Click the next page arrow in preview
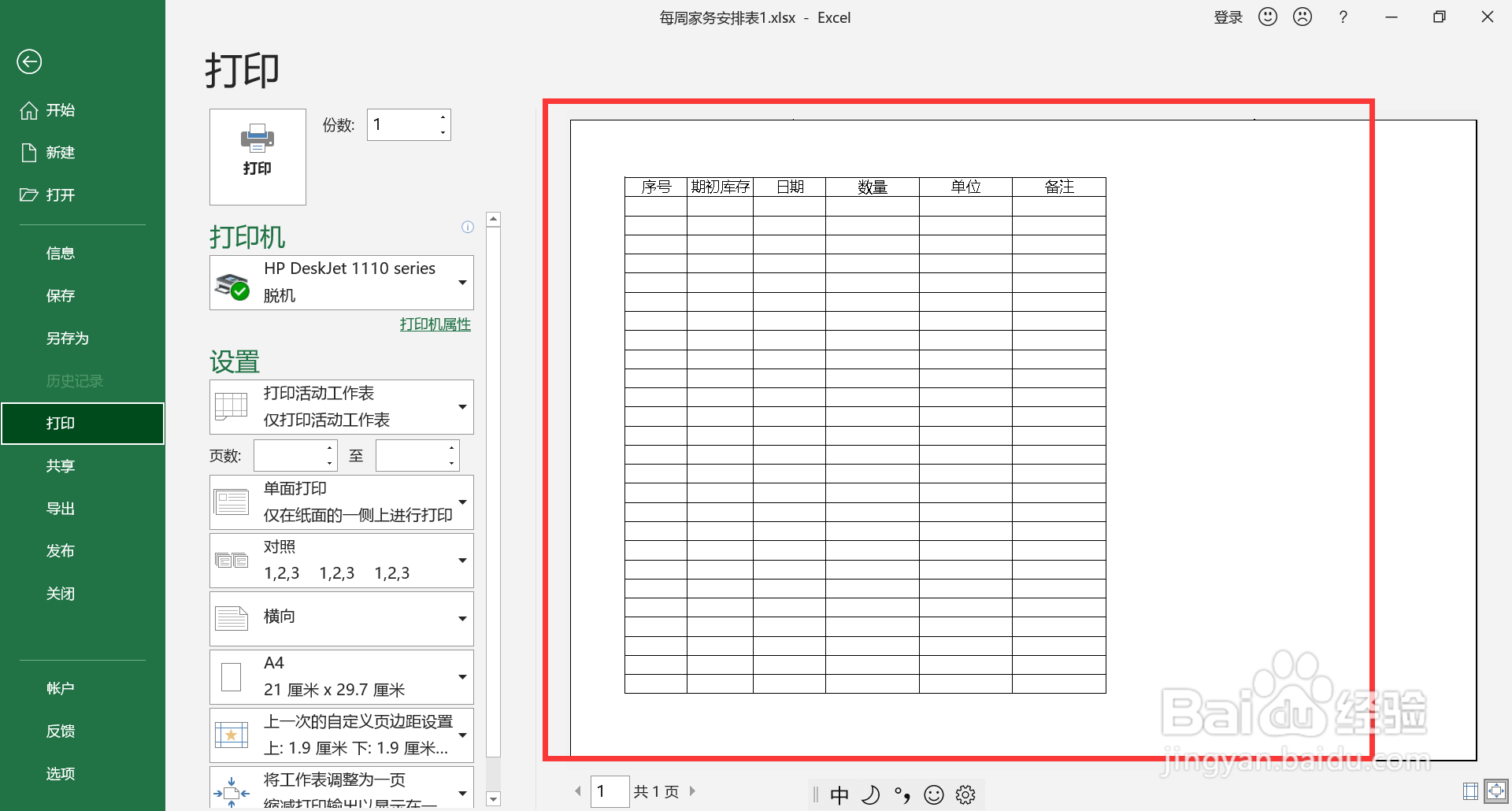Screen dimensions: 1512x811 click(693, 791)
